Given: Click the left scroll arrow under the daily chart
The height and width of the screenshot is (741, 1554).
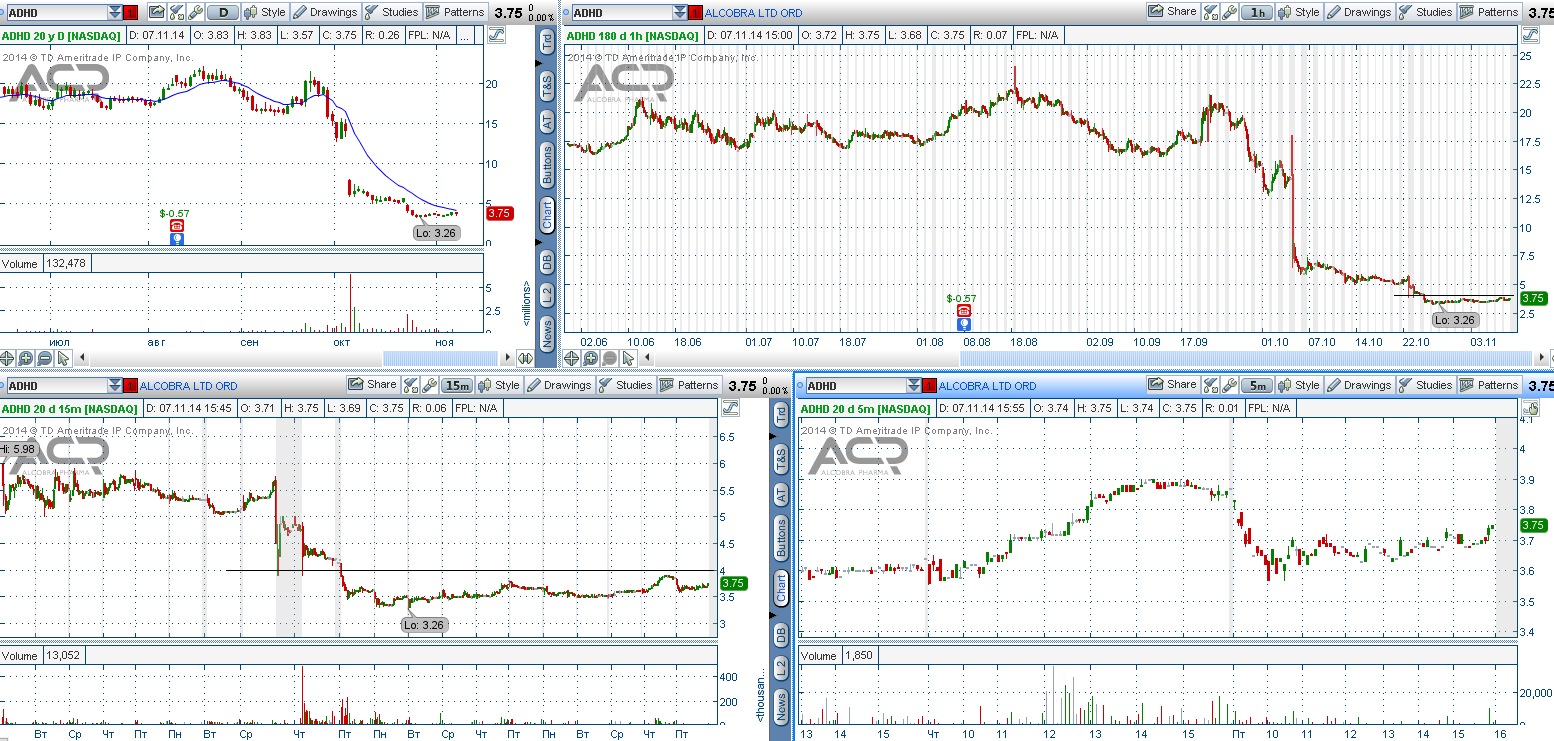Looking at the screenshot, I should tap(82, 358).
